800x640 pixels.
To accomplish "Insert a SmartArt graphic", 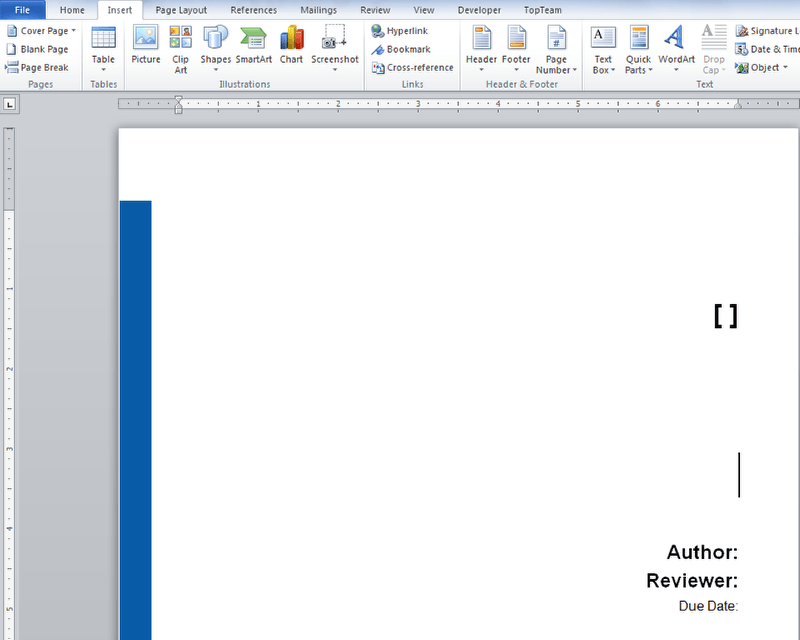I will tap(253, 47).
